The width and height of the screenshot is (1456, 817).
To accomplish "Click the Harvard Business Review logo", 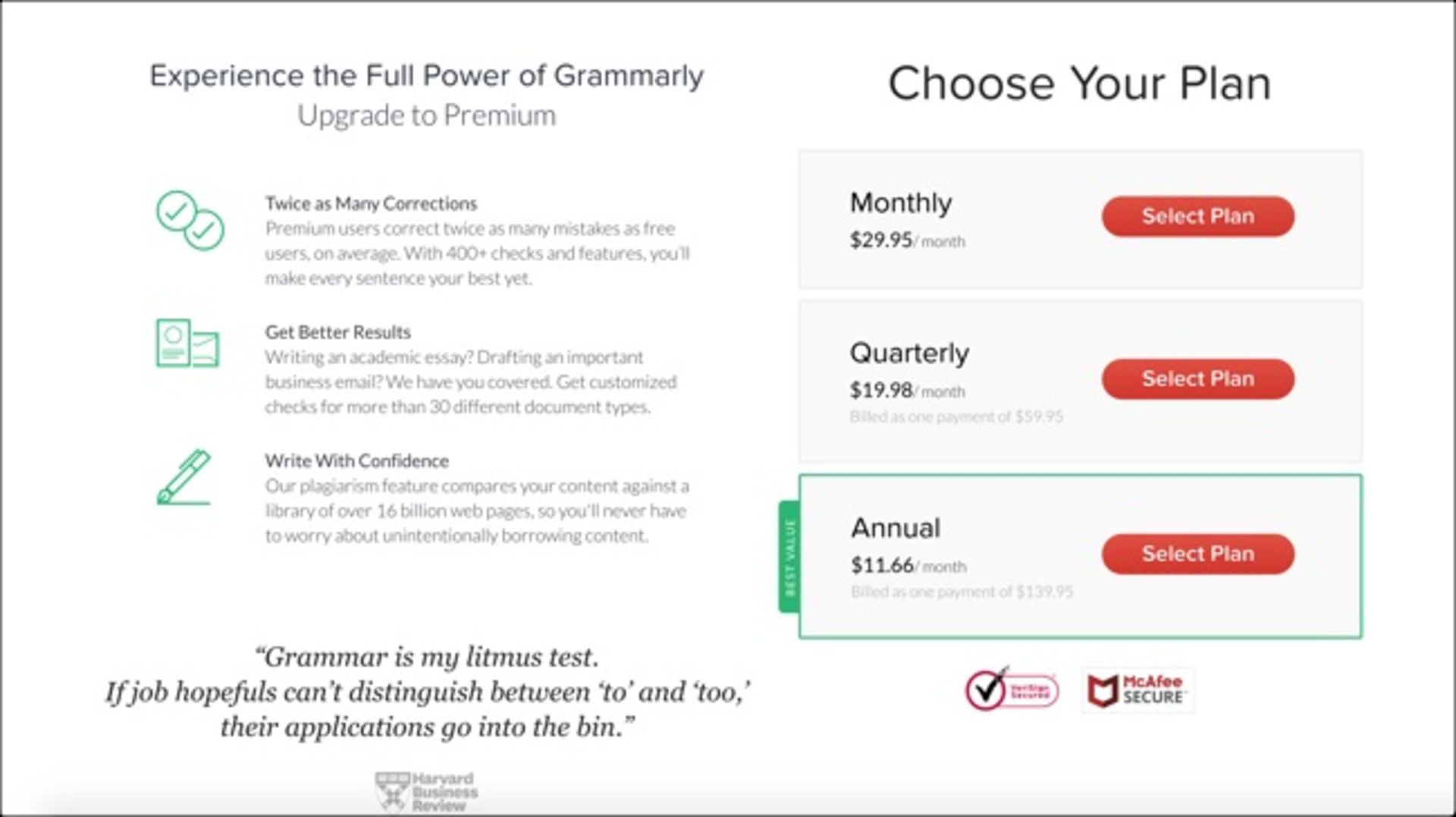I will [x=427, y=792].
